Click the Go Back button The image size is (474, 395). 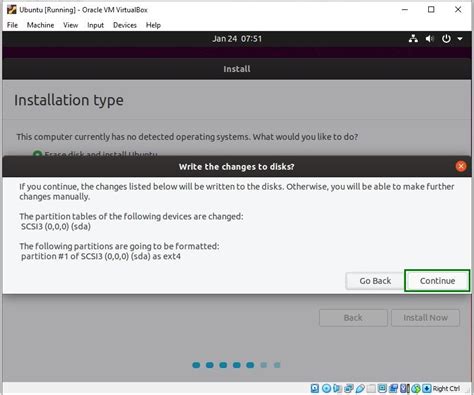click(375, 281)
